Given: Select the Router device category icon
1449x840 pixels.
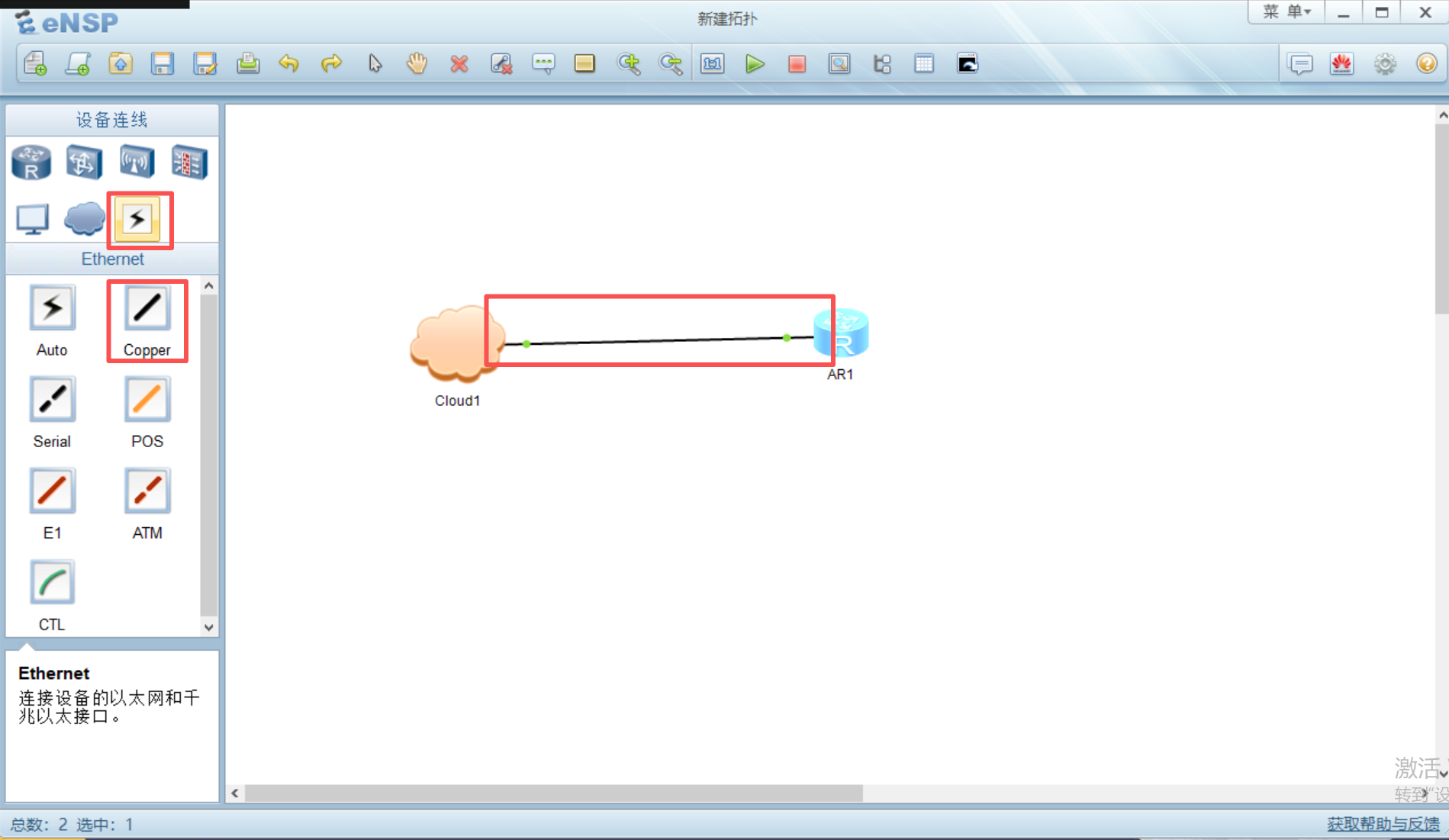Looking at the screenshot, I should click(31, 163).
